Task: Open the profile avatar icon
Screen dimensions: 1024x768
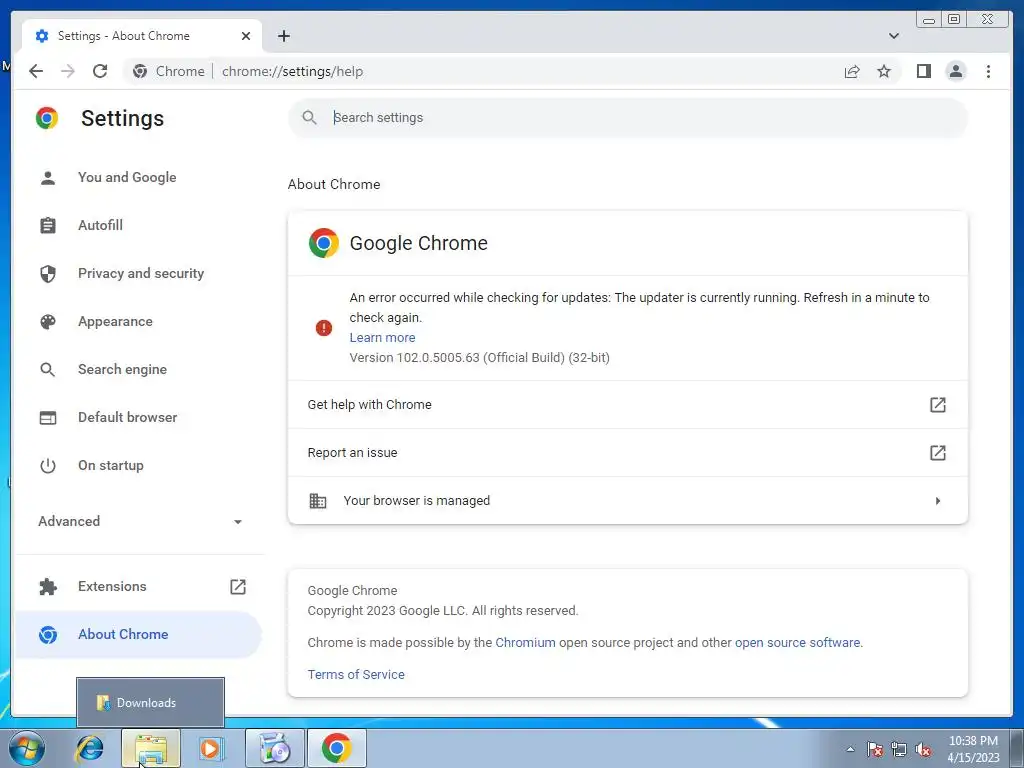Action: (955, 71)
